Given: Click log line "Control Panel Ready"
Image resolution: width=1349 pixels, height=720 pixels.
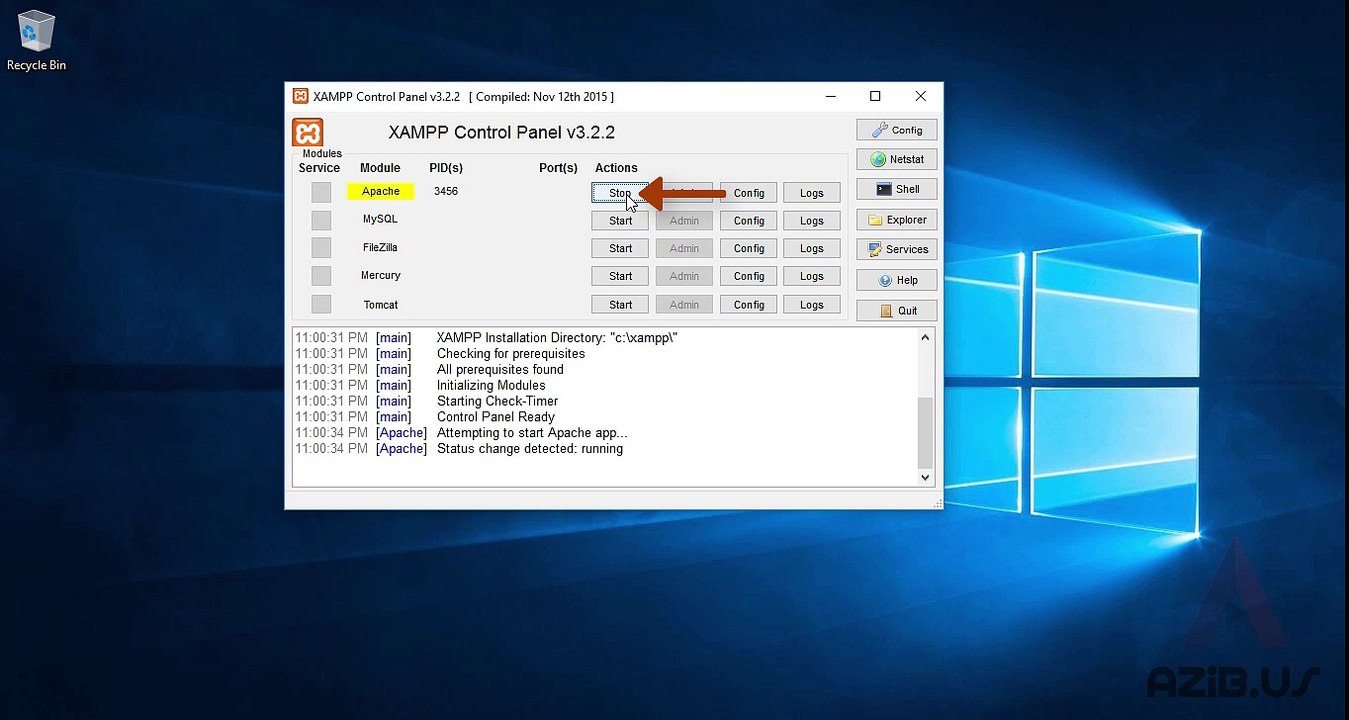Looking at the screenshot, I should (x=496, y=417).
